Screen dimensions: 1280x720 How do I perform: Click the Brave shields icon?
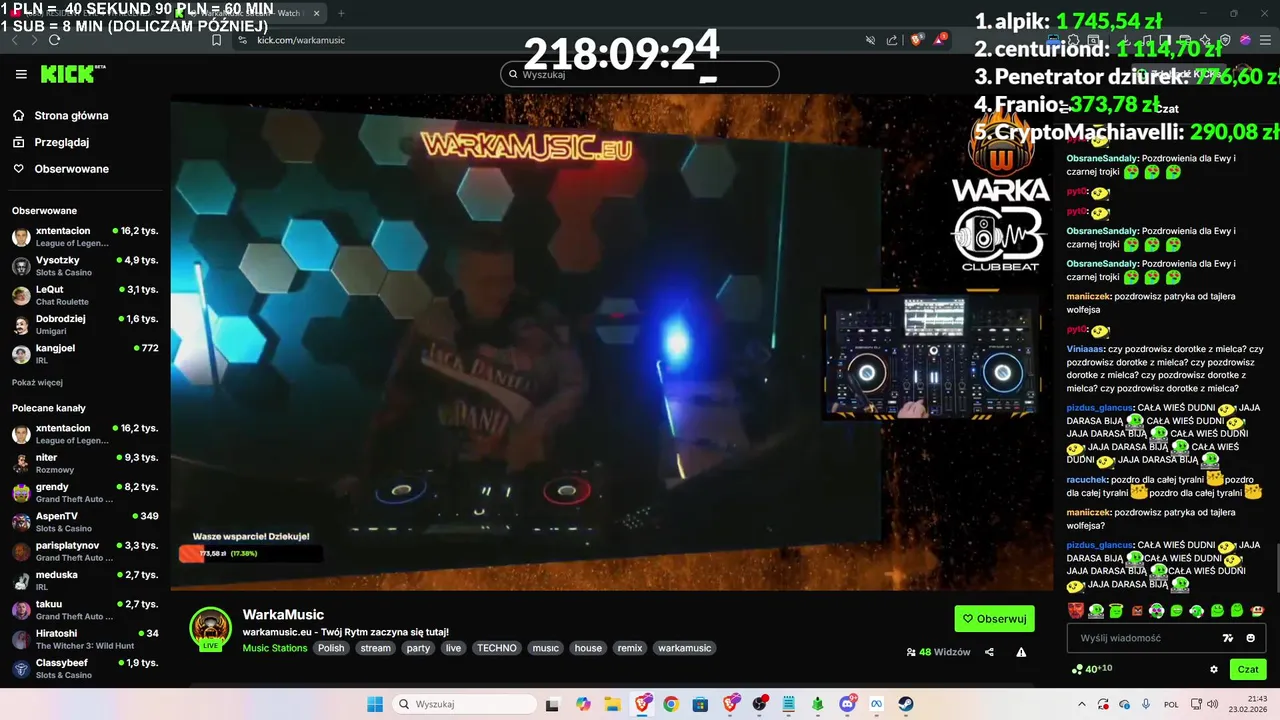pyautogui.click(x=916, y=40)
